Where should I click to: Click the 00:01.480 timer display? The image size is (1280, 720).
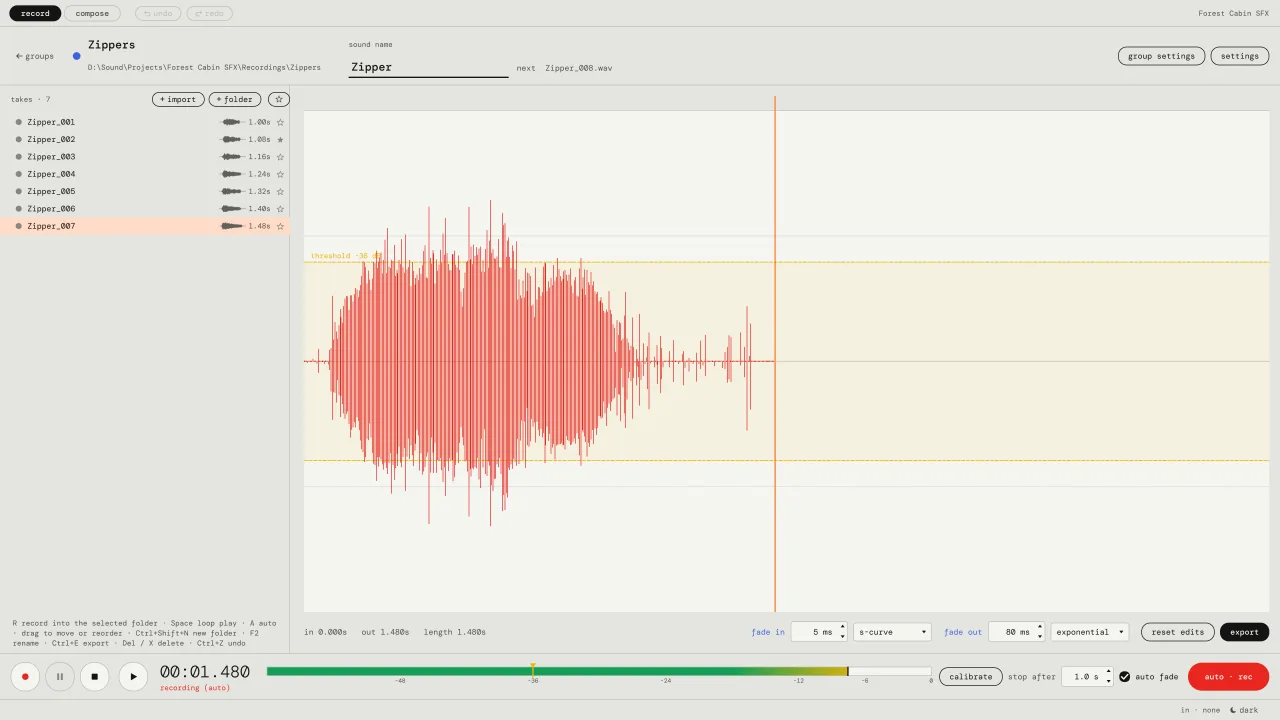point(205,672)
